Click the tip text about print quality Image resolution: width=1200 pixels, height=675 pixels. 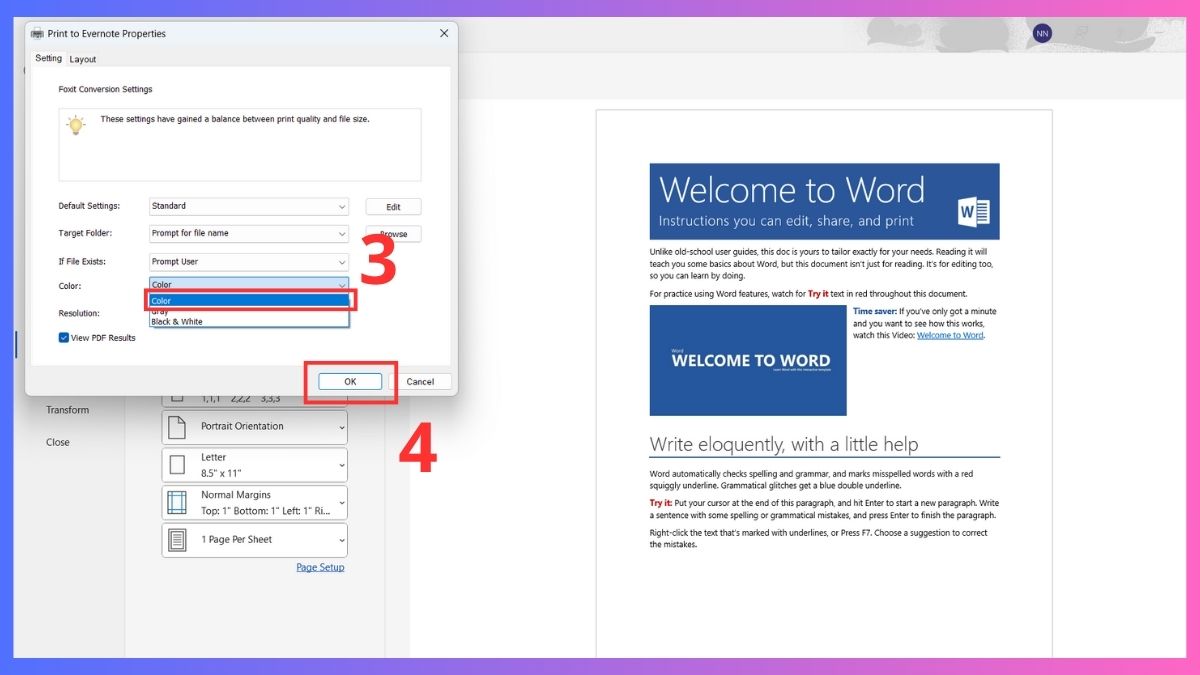pos(235,119)
